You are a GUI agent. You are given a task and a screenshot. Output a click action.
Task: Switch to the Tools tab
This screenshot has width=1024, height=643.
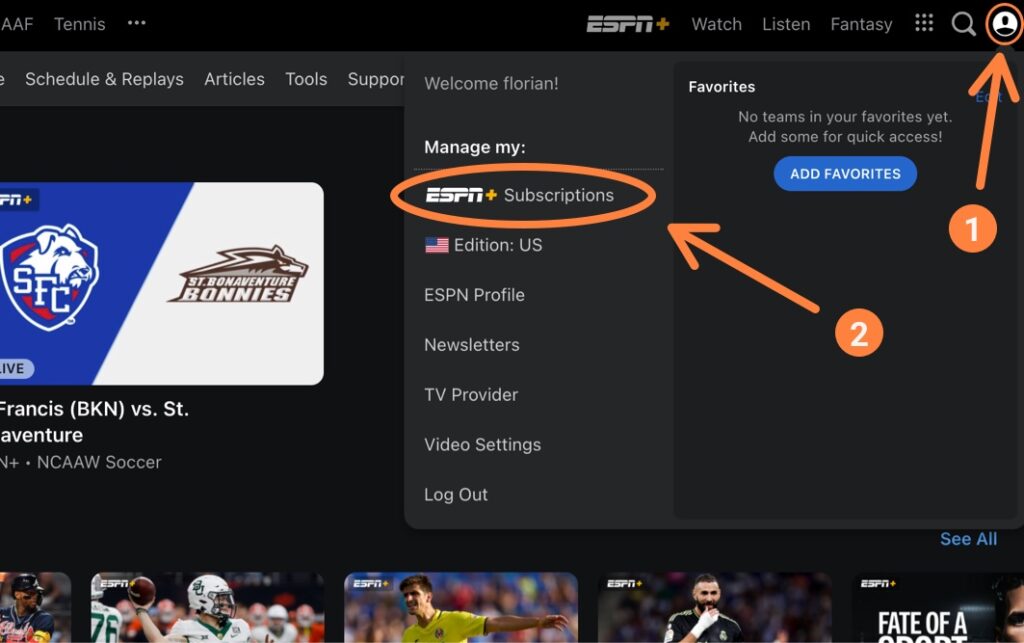click(306, 79)
